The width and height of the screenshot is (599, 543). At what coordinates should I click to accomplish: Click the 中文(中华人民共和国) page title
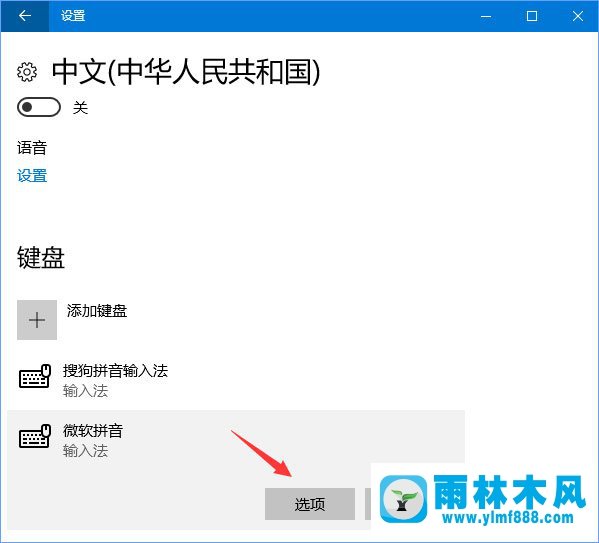click(186, 72)
